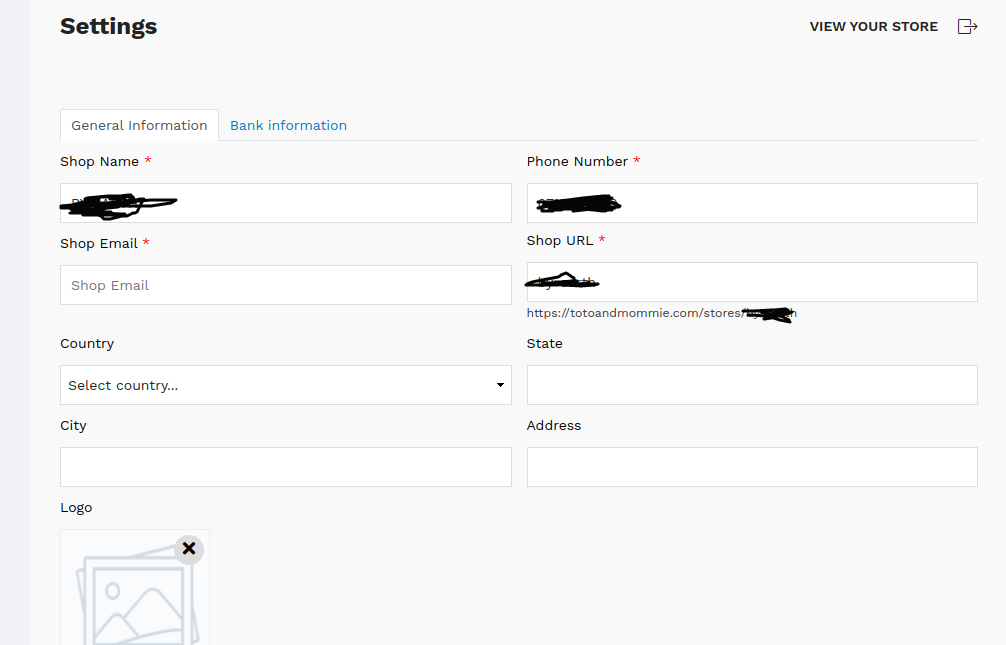Image resolution: width=1006 pixels, height=645 pixels.
Task: Remove the logo with the X button
Action: click(x=189, y=549)
